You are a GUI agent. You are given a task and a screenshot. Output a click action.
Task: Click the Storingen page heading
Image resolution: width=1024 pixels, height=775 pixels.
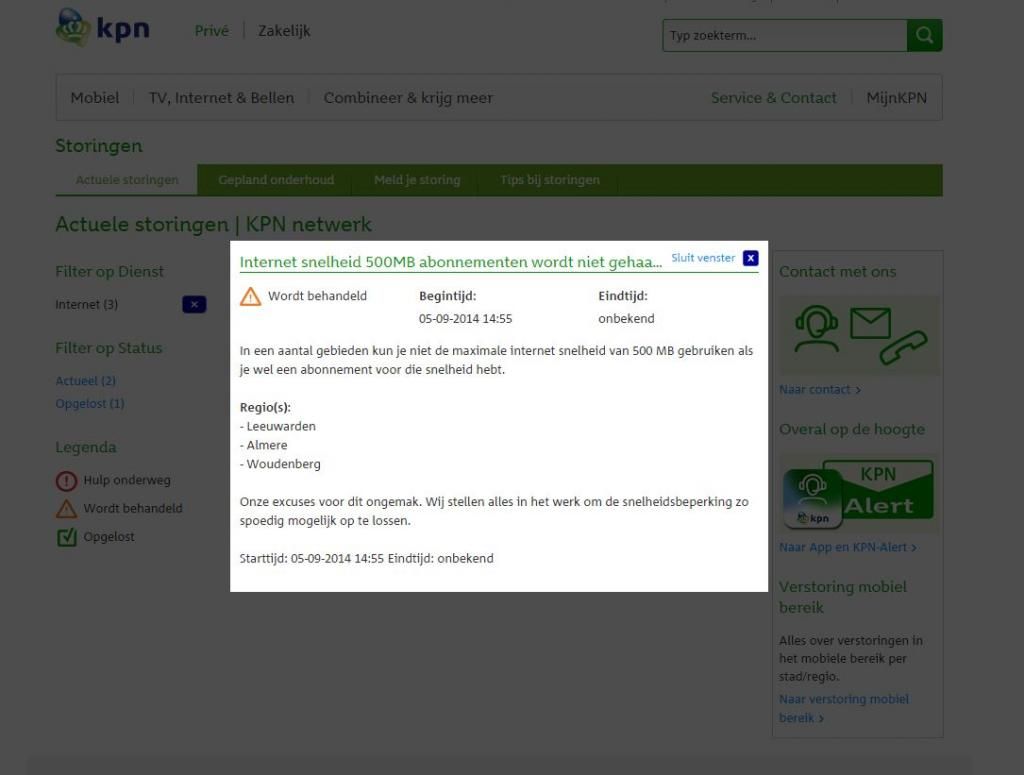tap(99, 146)
